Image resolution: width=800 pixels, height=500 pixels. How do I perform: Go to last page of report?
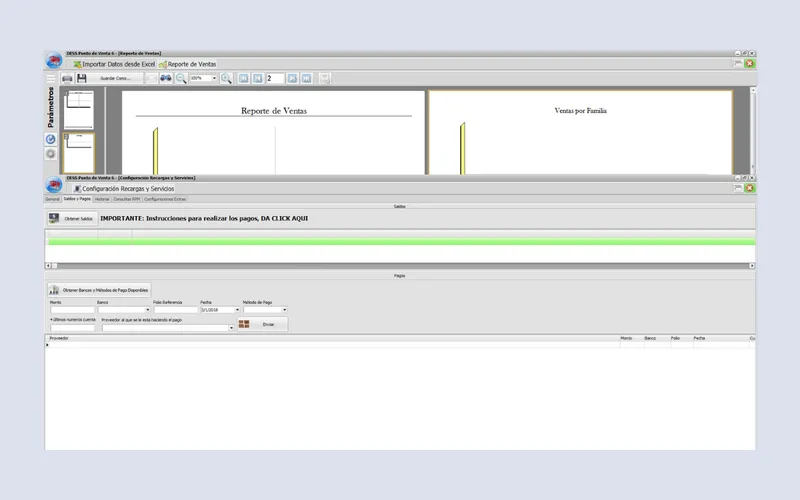click(x=306, y=78)
